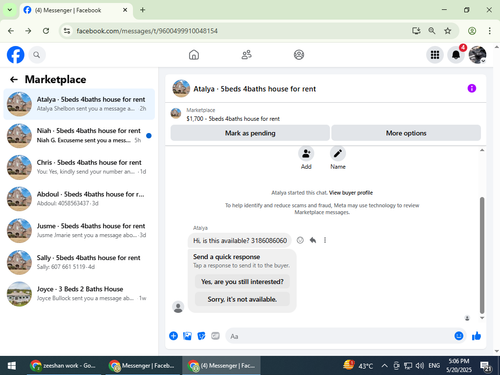Open browser zoom magnifier icon
The height and width of the screenshot is (375, 500).
tap(432, 31)
